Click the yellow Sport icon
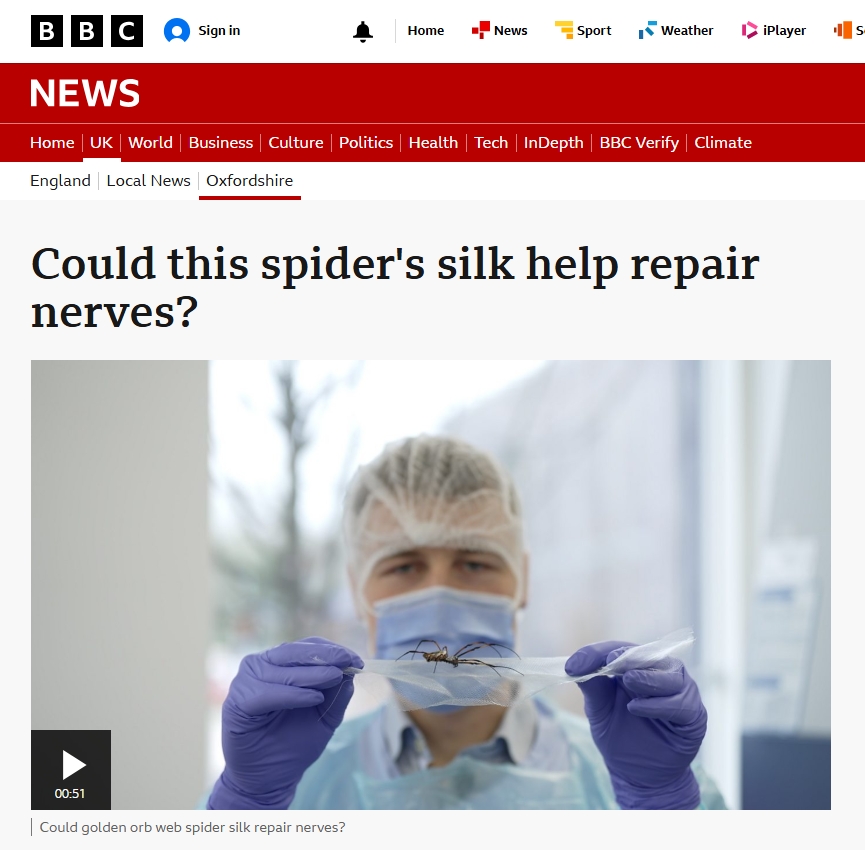The image size is (865, 850). click(x=564, y=30)
